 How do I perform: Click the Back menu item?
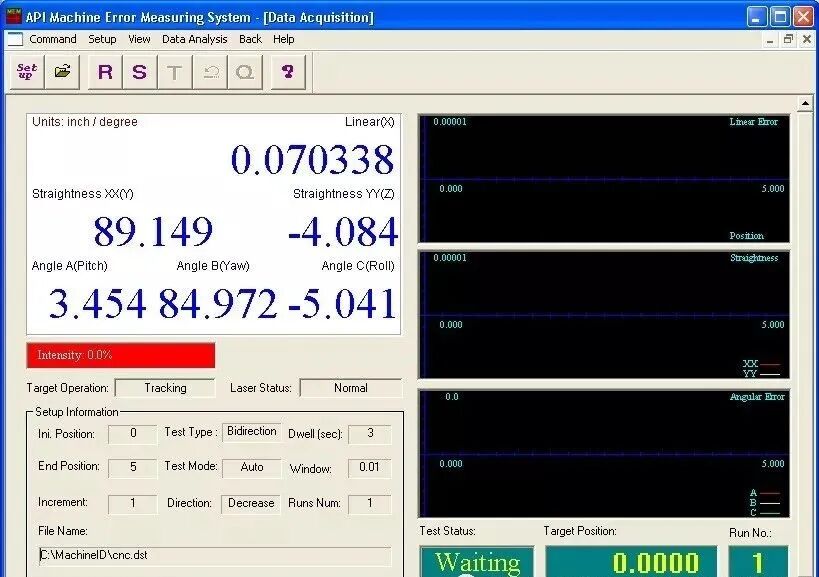click(x=250, y=39)
